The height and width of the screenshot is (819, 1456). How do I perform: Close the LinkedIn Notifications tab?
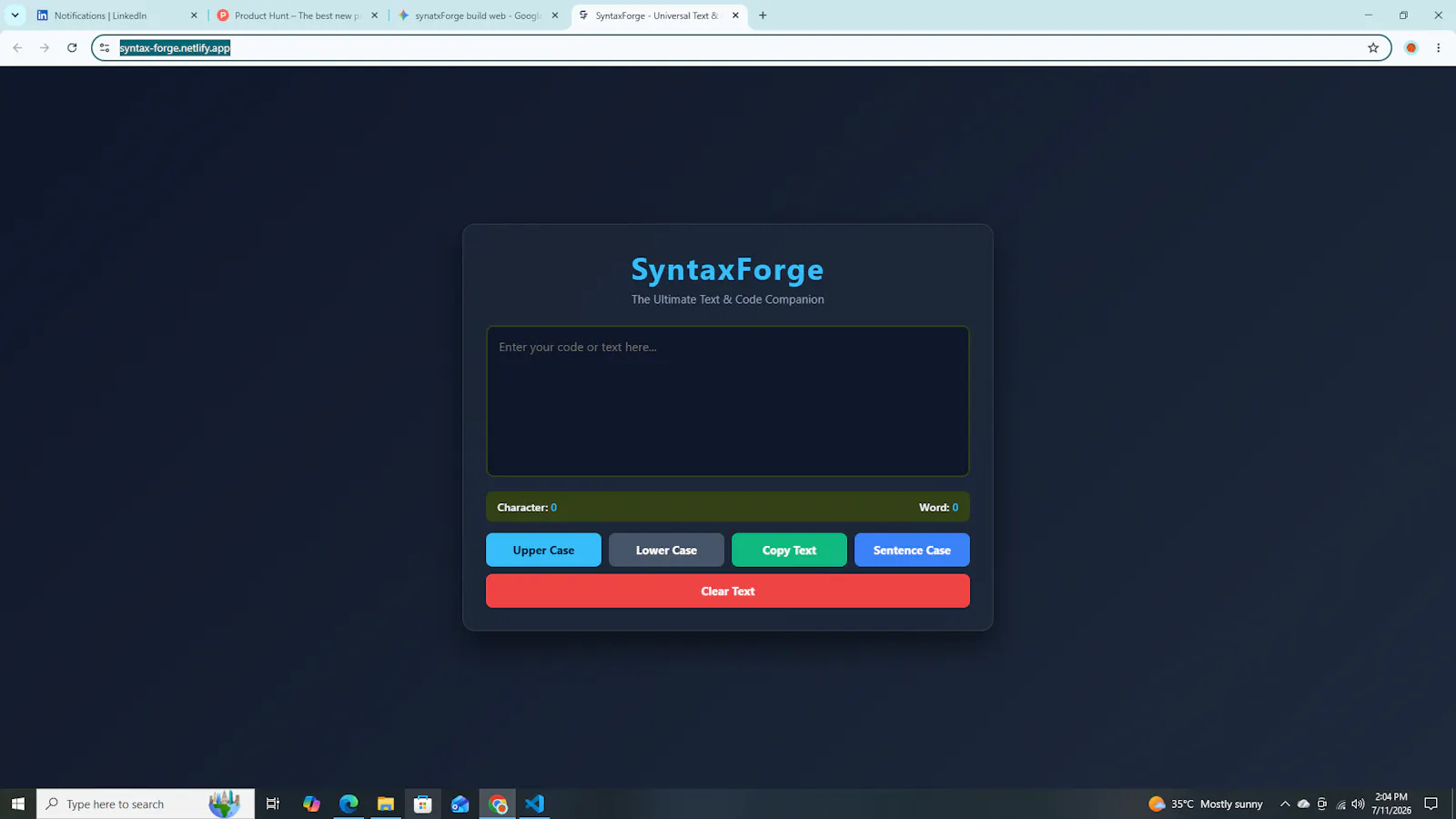click(194, 15)
